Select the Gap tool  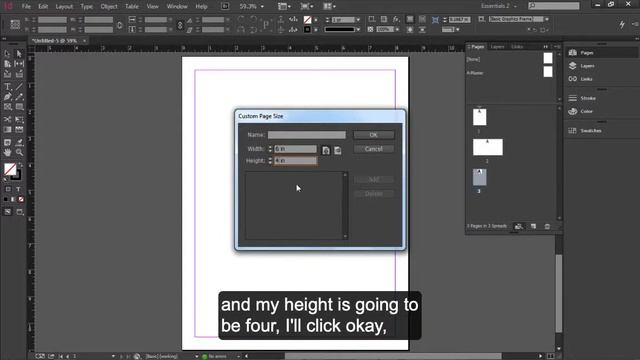point(19,64)
